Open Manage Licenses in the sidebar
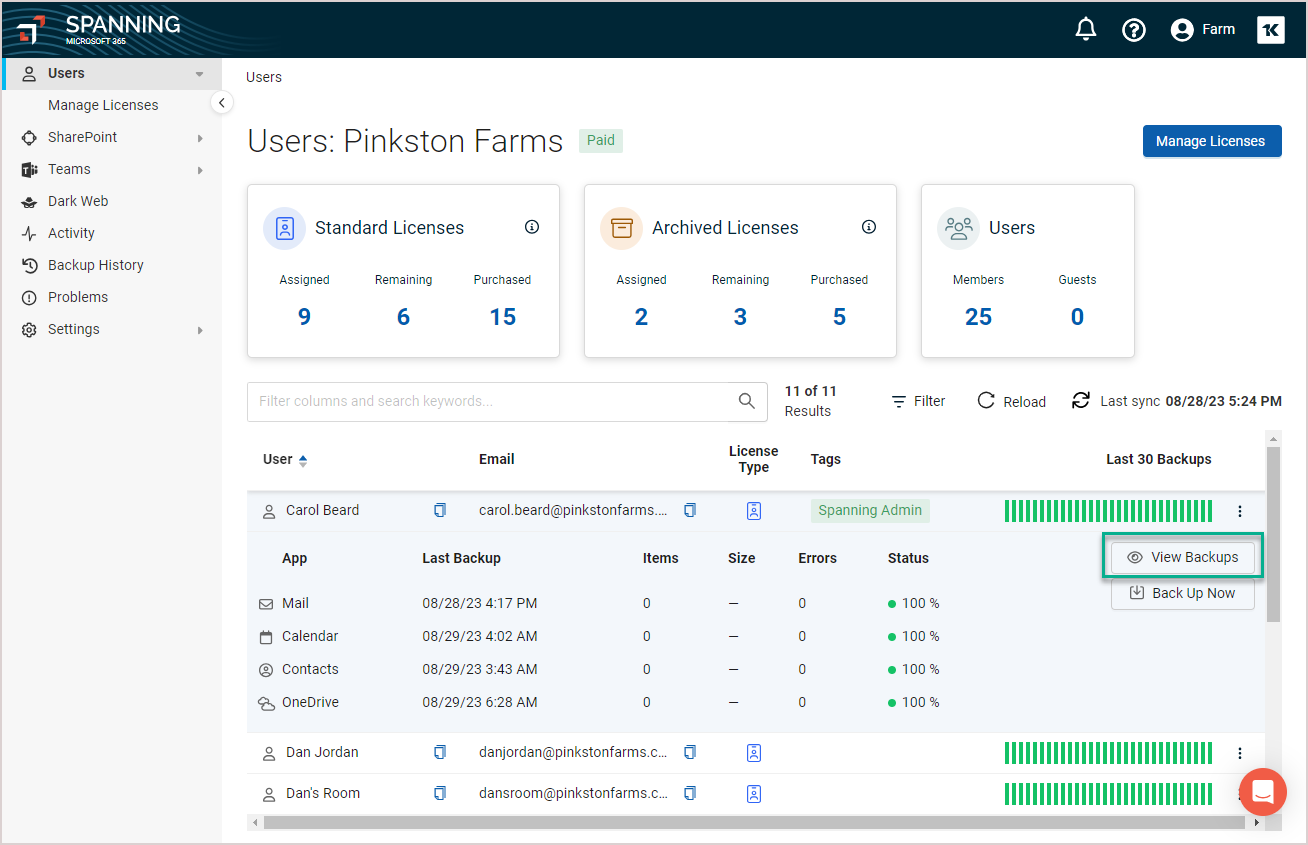The image size is (1308, 845). tap(103, 105)
